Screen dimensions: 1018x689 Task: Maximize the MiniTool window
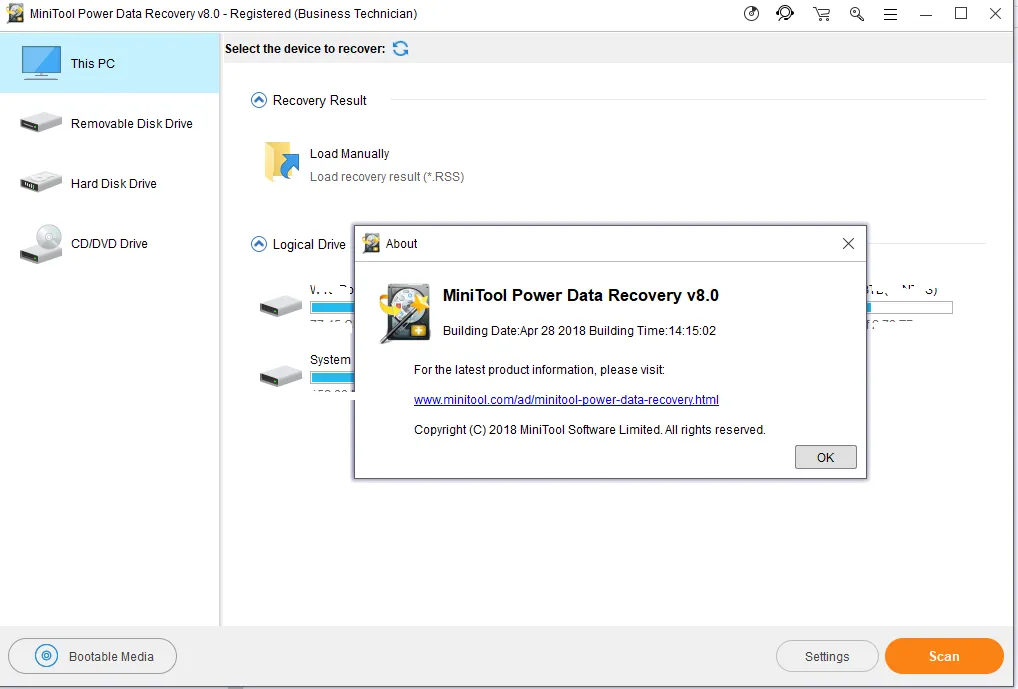click(961, 14)
